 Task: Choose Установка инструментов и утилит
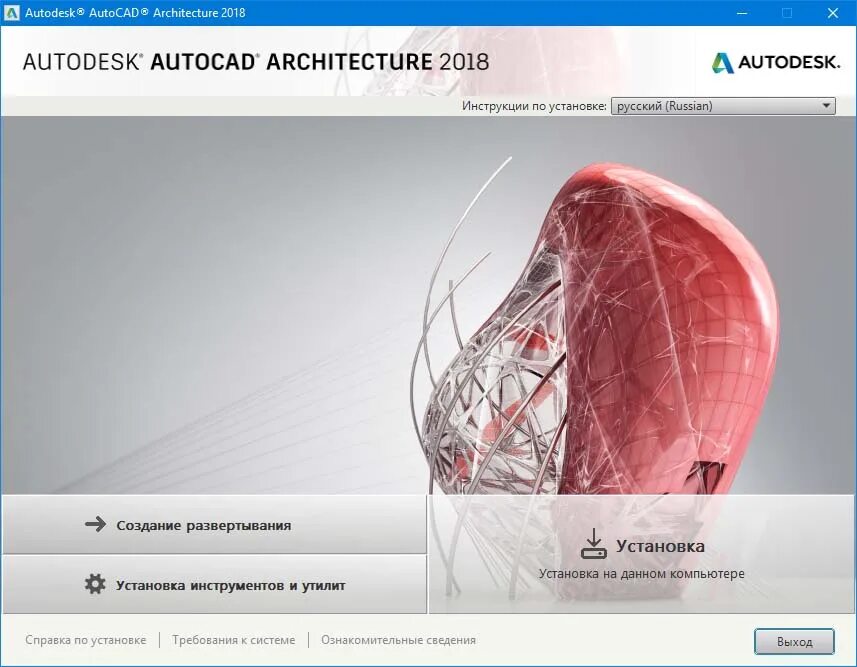(x=214, y=585)
